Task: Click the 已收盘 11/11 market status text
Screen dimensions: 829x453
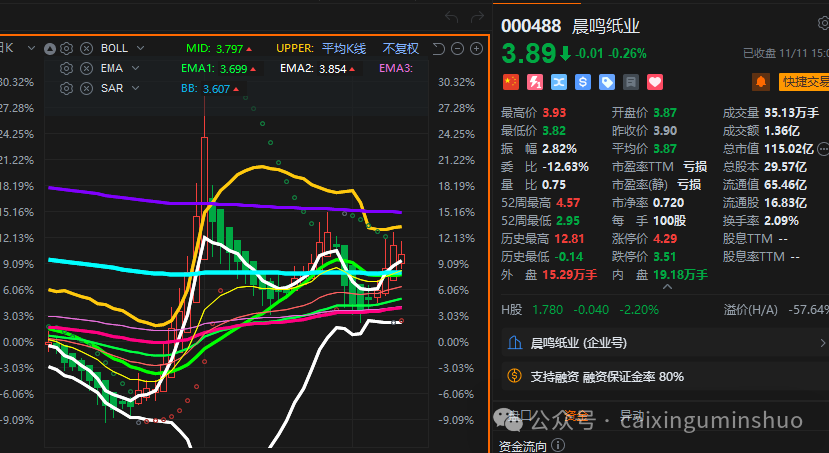Action: (786, 53)
